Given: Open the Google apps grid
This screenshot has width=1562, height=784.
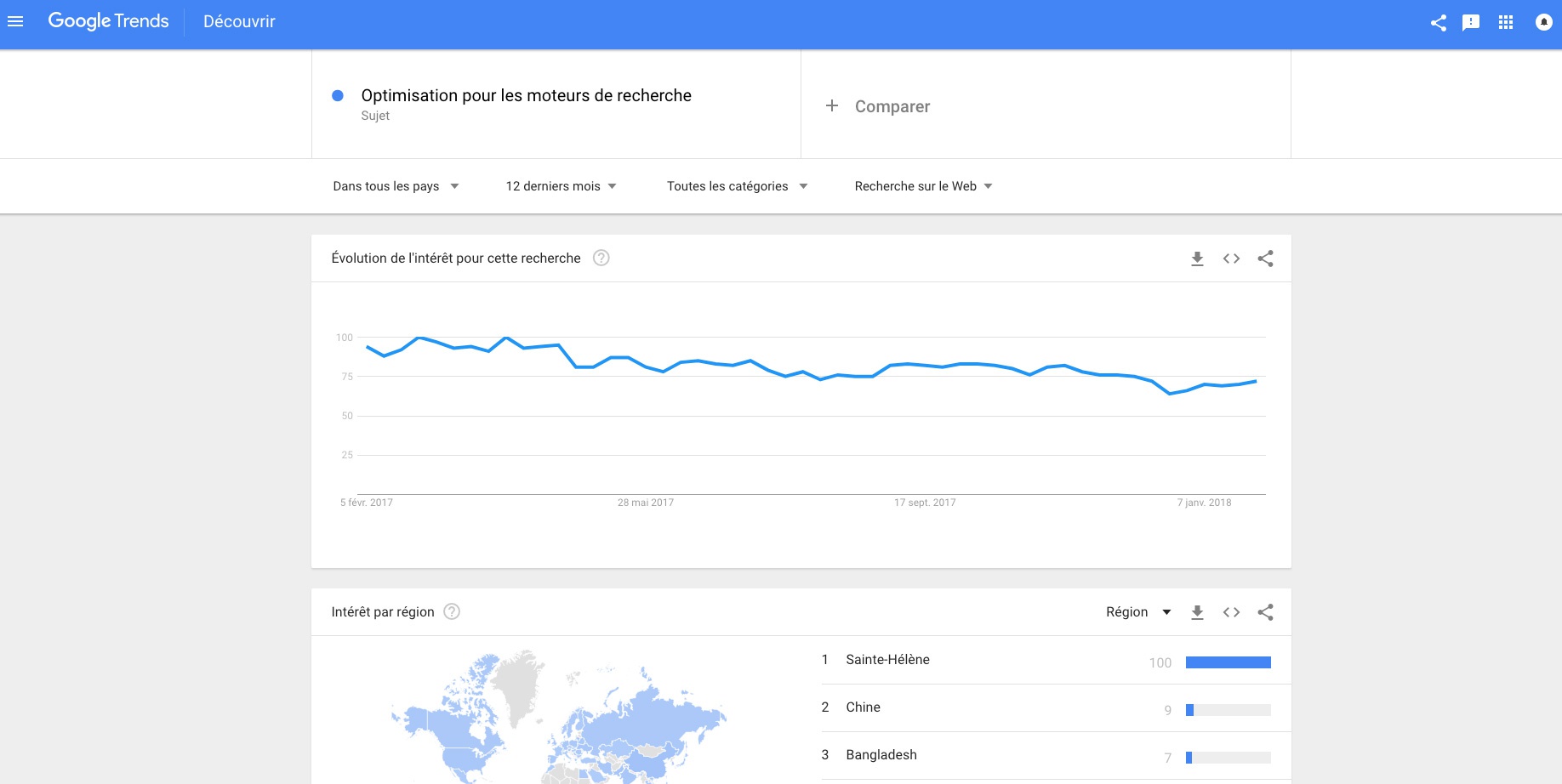Looking at the screenshot, I should [1506, 23].
